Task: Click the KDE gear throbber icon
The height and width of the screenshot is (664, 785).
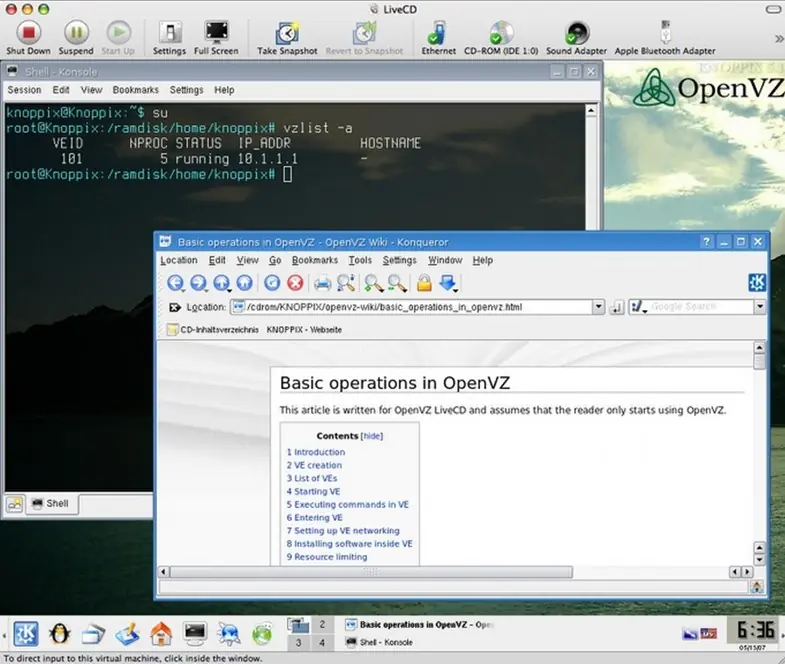Action: pyautogui.click(x=756, y=282)
